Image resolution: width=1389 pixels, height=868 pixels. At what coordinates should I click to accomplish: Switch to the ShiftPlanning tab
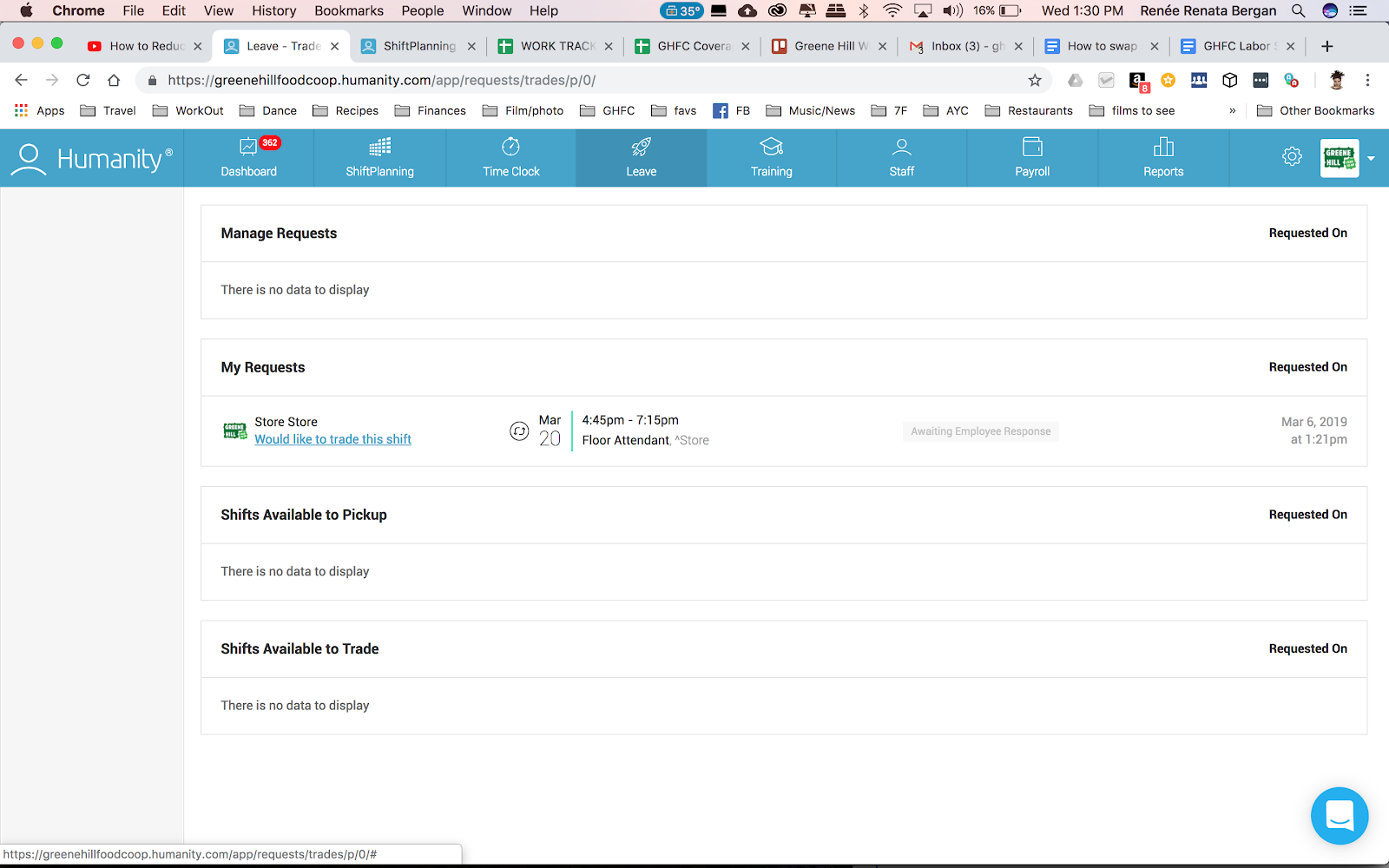(x=419, y=46)
